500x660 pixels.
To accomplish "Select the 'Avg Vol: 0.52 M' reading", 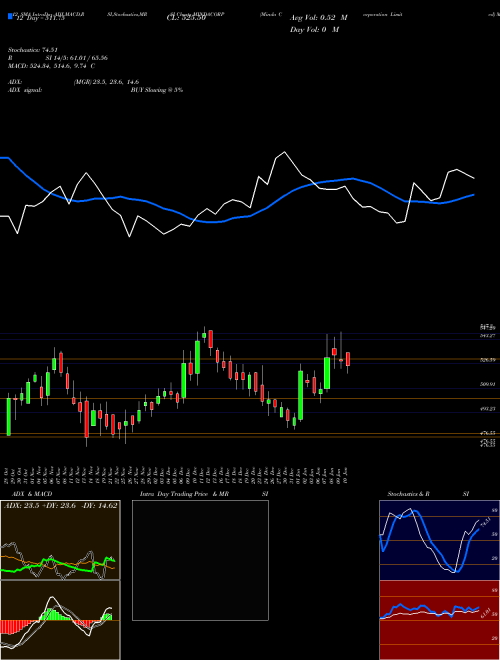I will click(319, 18).
